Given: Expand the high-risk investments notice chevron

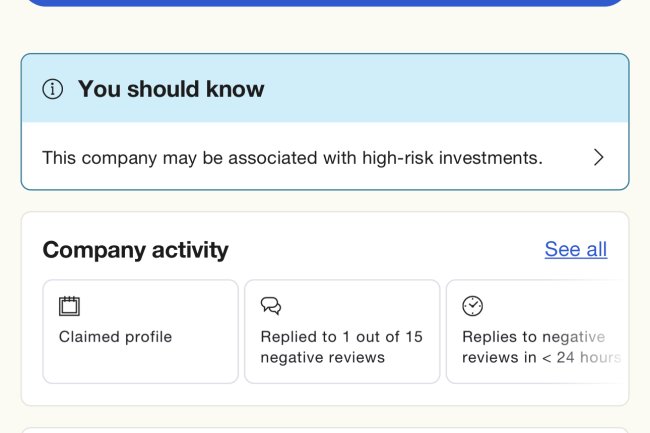Looking at the screenshot, I should (598, 157).
